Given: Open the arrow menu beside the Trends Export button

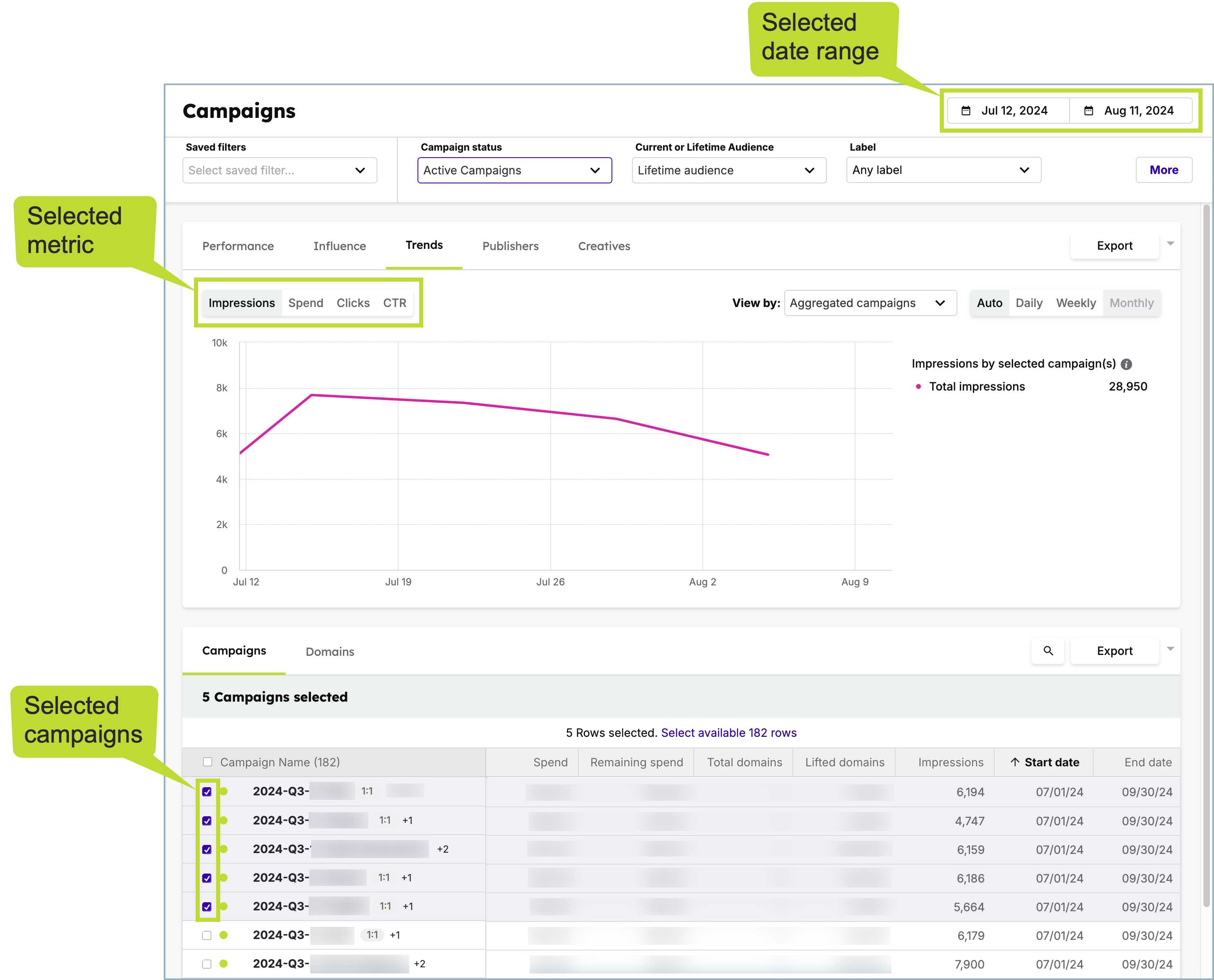Looking at the screenshot, I should pyautogui.click(x=1171, y=244).
